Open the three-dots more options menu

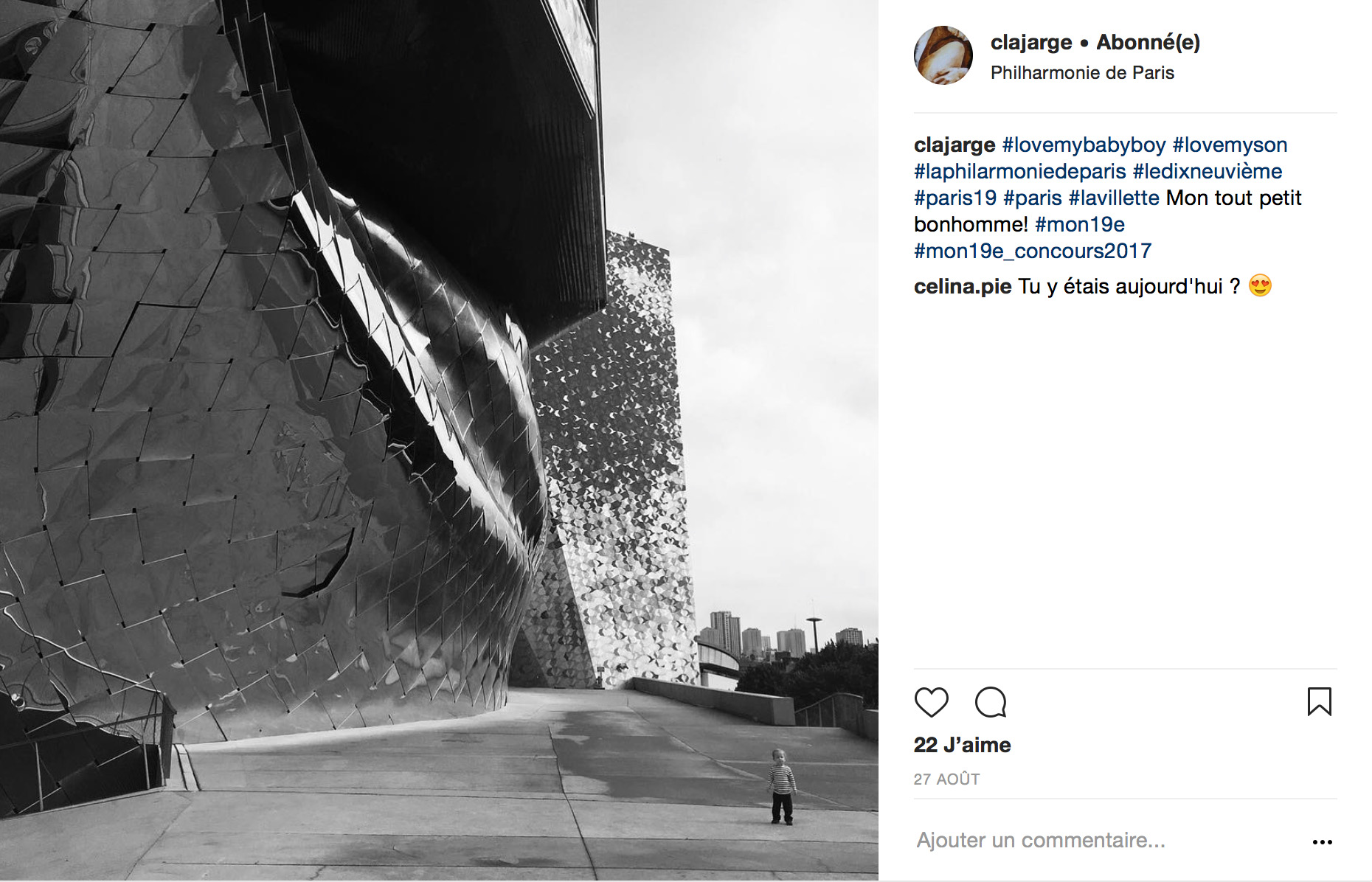(x=1322, y=841)
